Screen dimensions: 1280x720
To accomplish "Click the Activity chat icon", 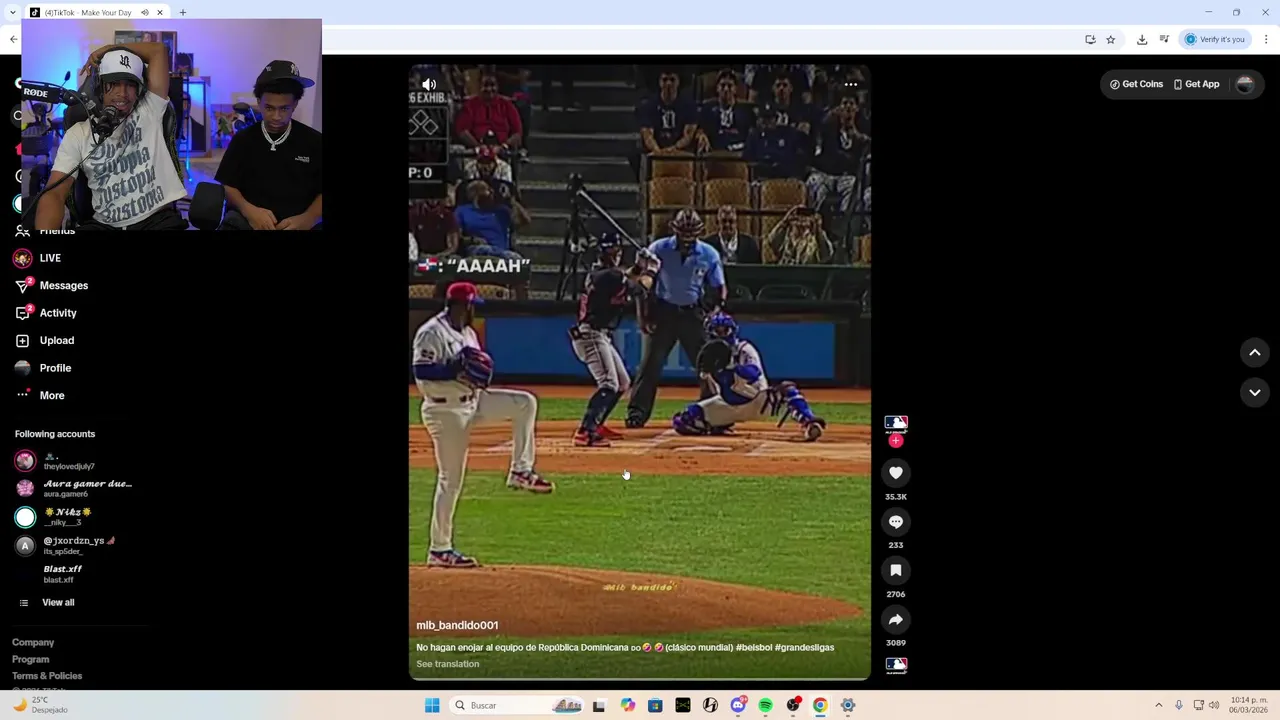I will point(23,313).
